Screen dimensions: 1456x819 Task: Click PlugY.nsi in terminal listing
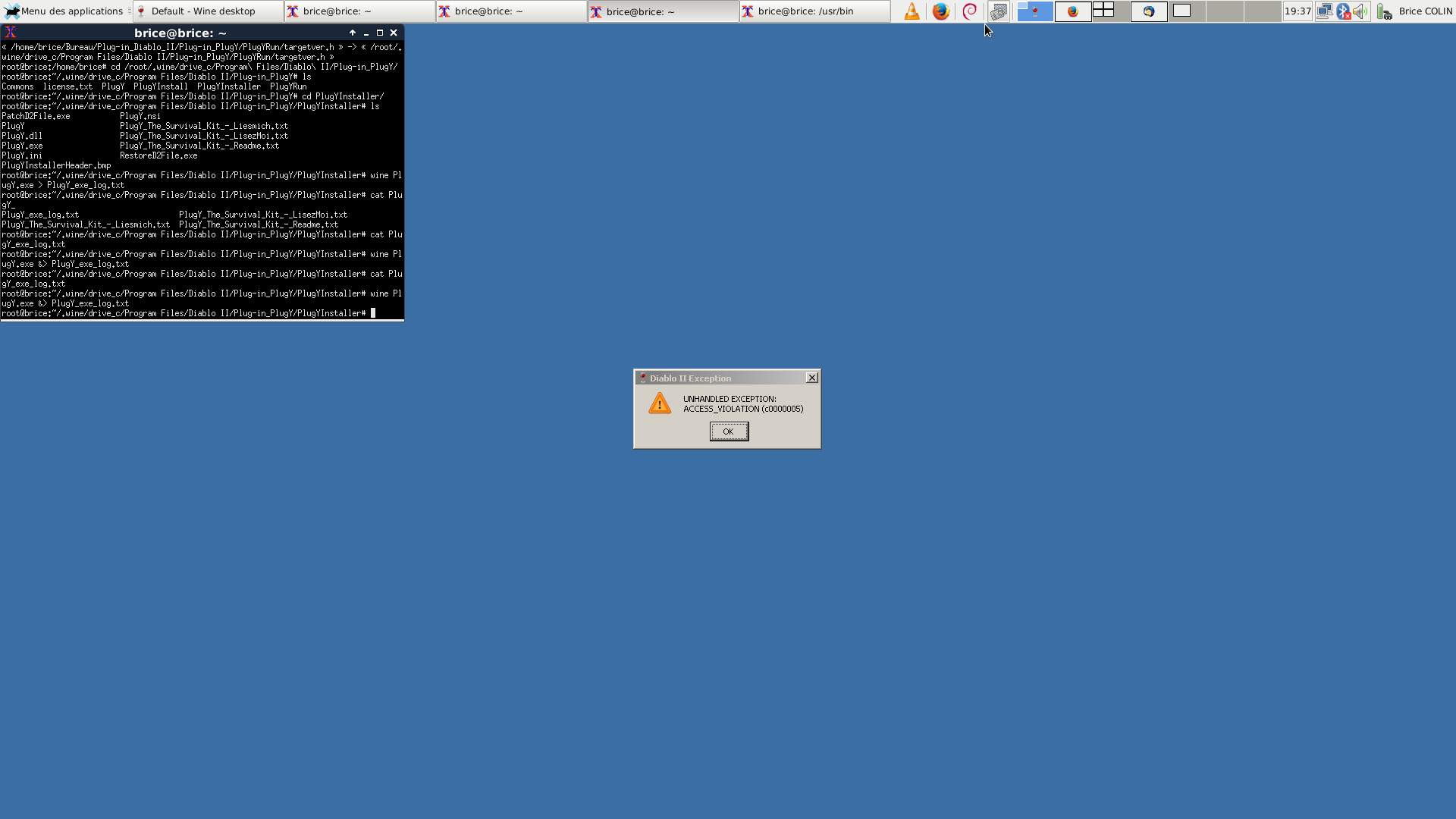(x=140, y=116)
